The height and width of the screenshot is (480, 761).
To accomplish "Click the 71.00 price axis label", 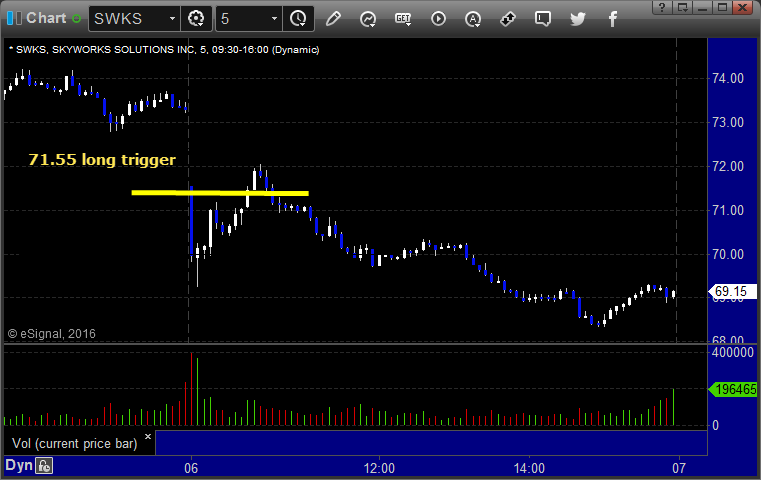I will (728, 211).
